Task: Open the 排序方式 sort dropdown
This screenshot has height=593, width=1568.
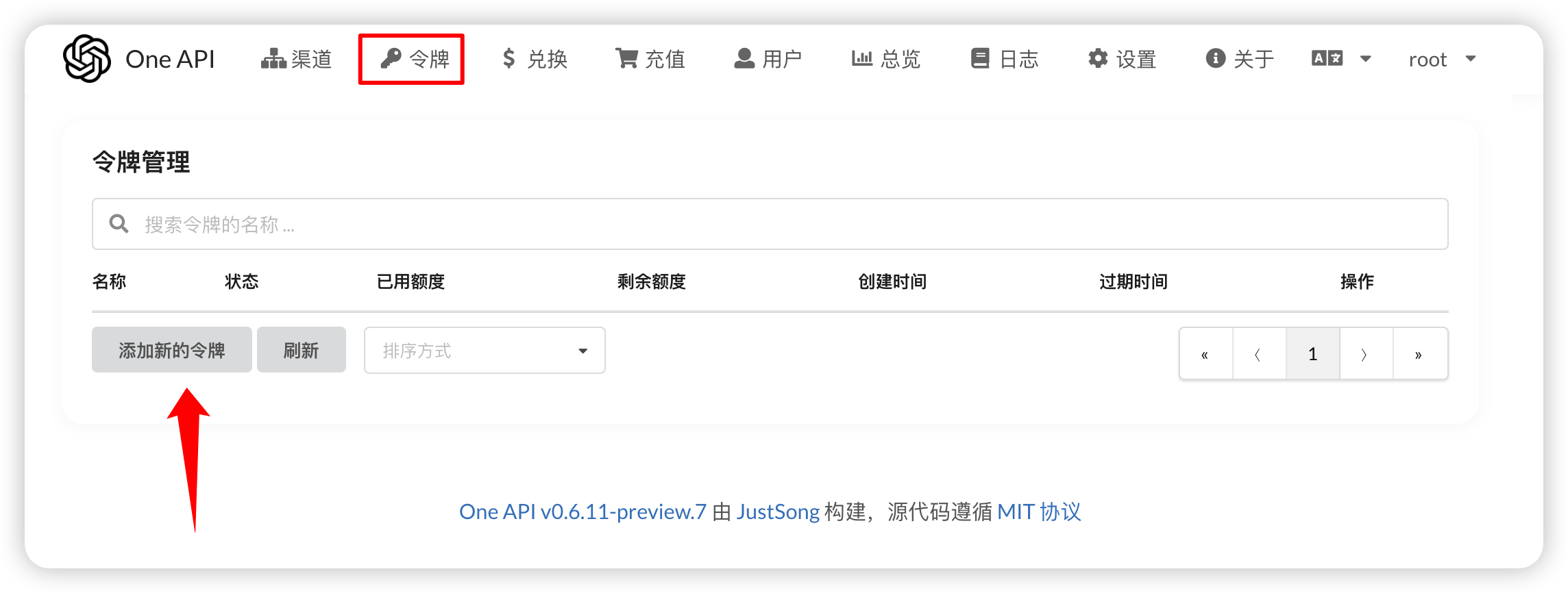Action: (x=485, y=351)
